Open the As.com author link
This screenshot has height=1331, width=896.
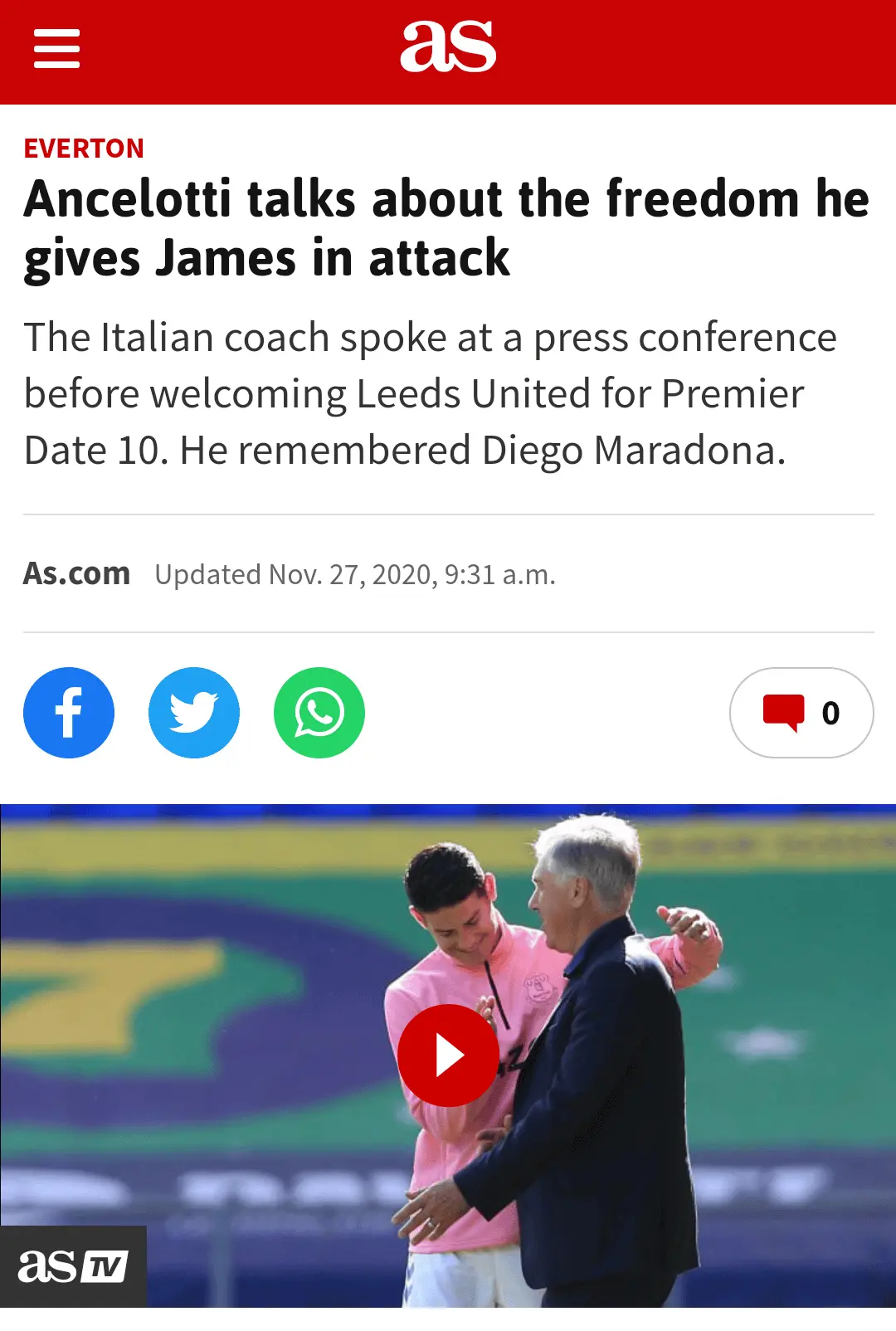point(76,573)
